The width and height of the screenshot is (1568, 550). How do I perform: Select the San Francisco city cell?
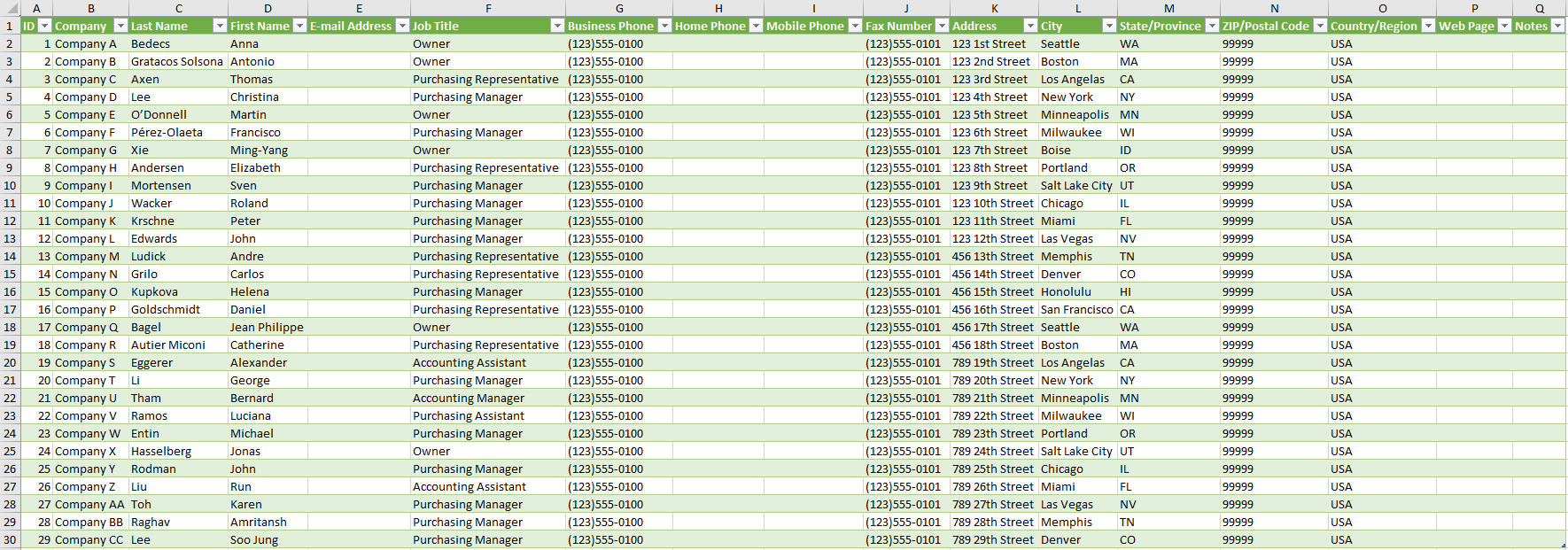click(x=1078, y=309)
